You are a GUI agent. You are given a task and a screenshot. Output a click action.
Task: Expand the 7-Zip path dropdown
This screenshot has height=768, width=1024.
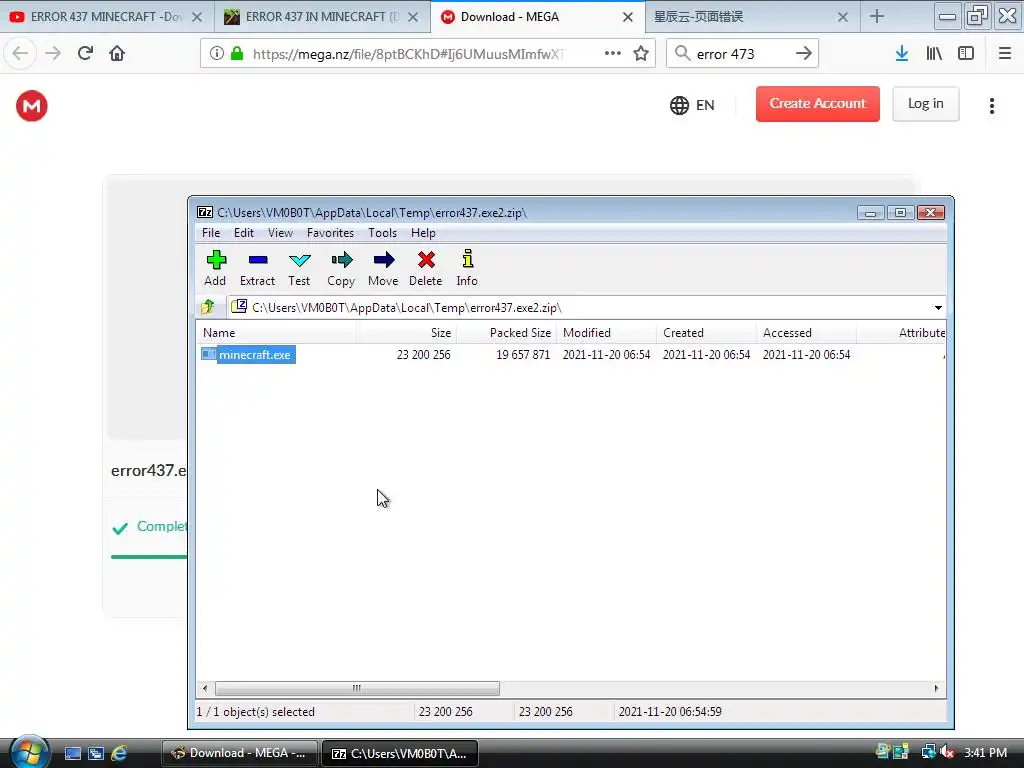[x=938, y=308]
